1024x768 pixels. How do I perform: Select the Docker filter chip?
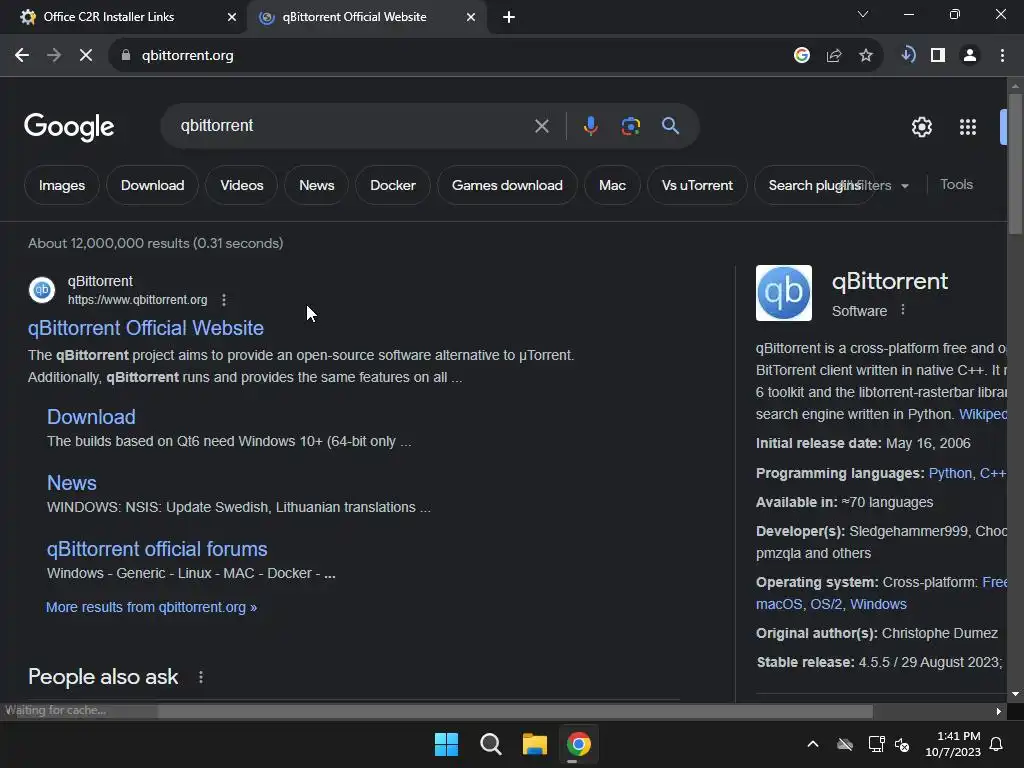click(392, 185)
